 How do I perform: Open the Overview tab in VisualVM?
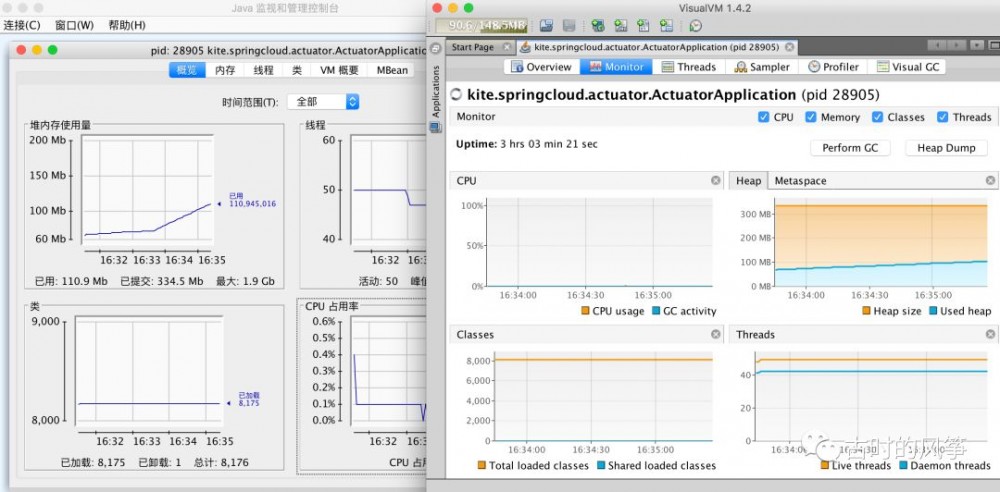coord(542,67)
